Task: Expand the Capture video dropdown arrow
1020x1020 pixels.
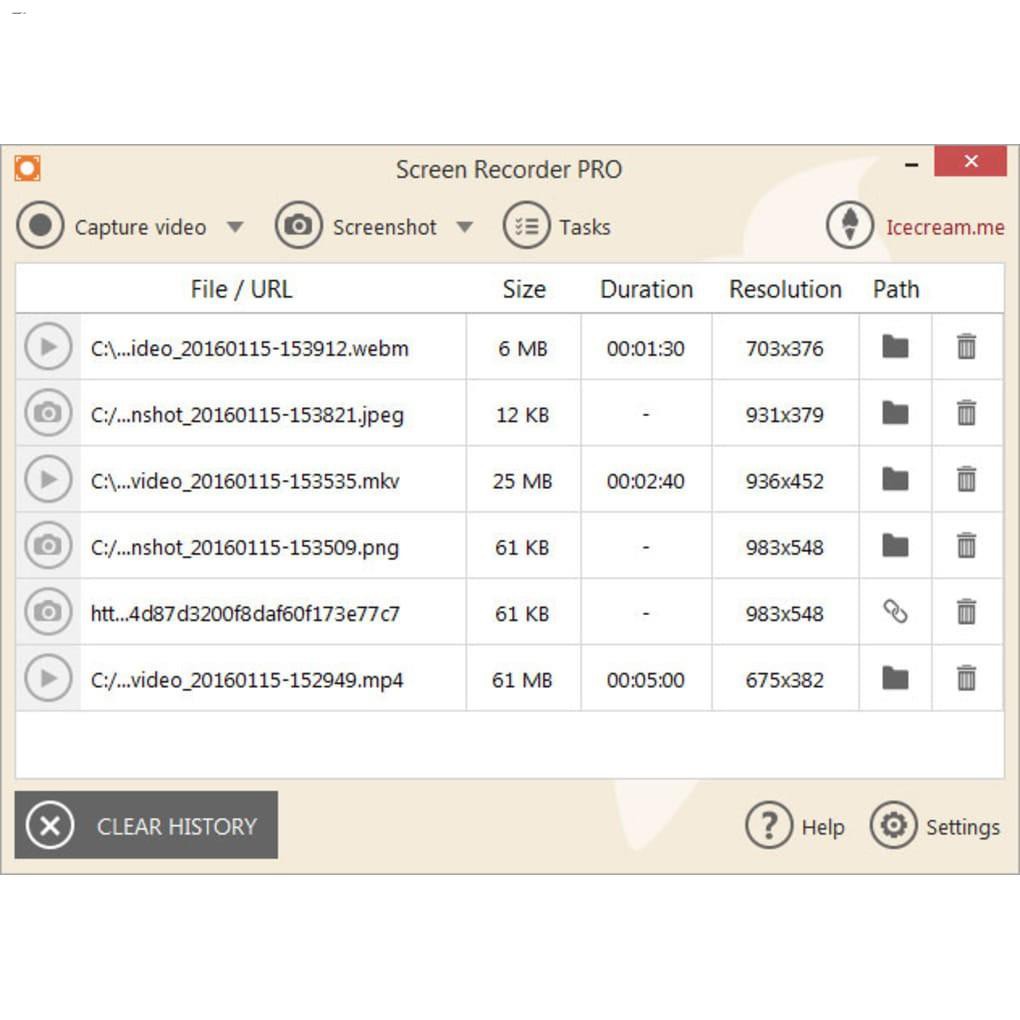Action: pos(234,227)
